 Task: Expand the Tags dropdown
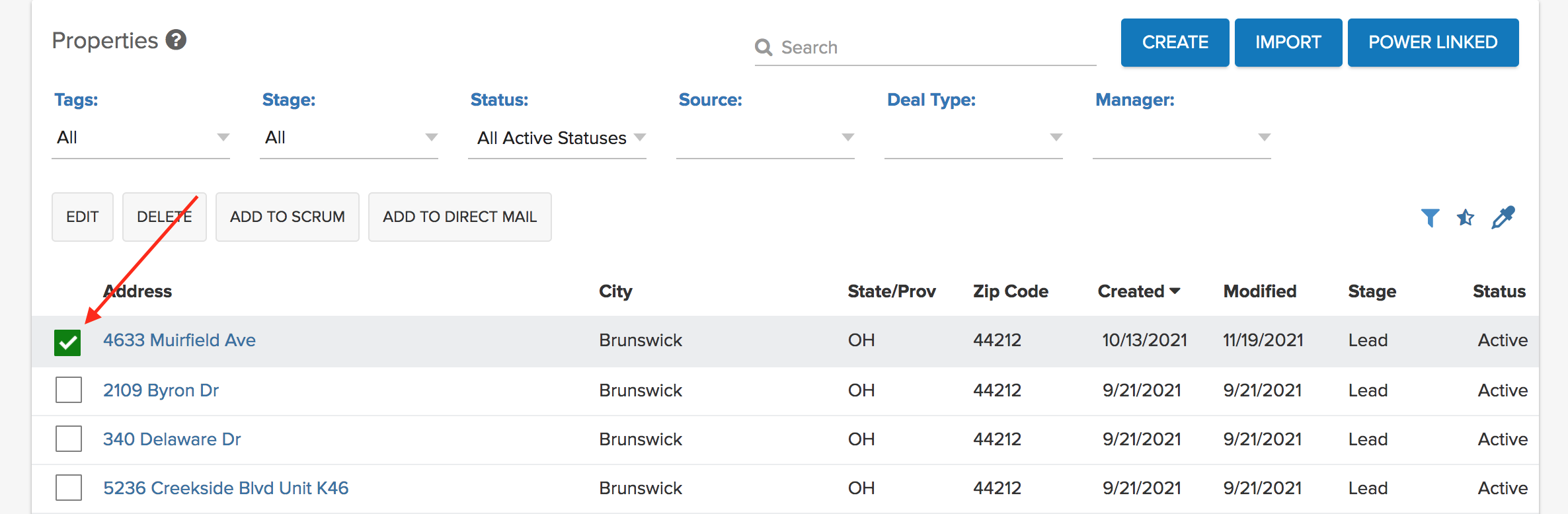coord(141,137)
